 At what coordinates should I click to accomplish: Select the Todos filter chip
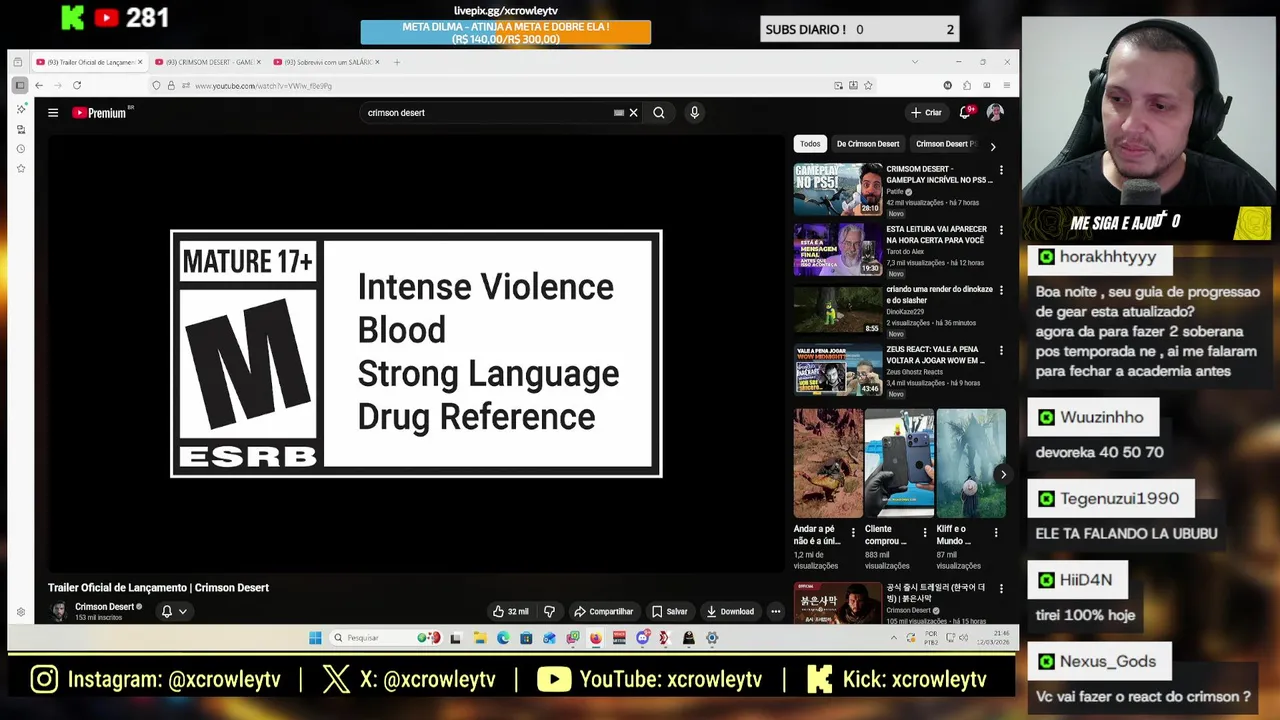(810, 144)
